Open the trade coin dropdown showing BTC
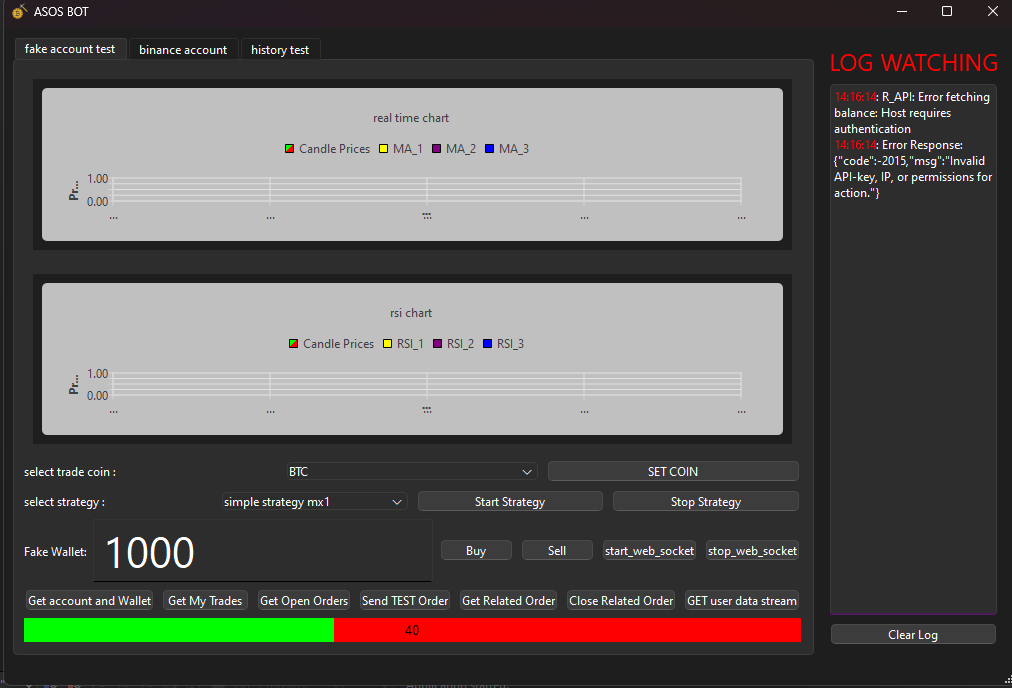The image size is (1012, 688). pyautogui.click(x=412, y=472)
